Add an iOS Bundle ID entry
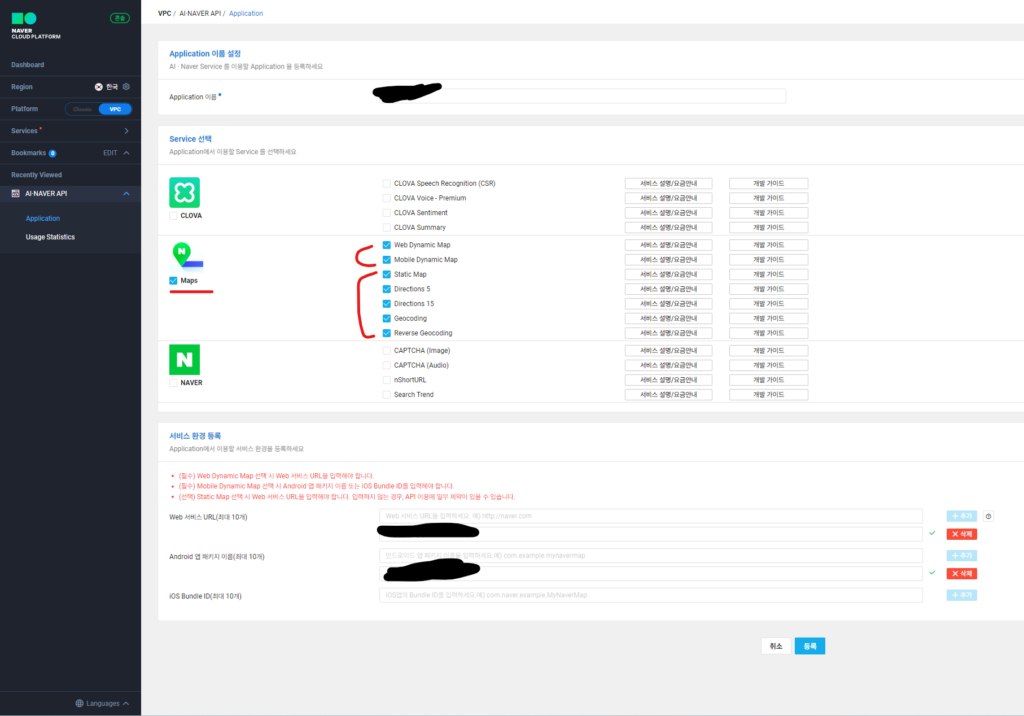The width and height of the screenshot is (1024, 716). click(x=961, y=595)
